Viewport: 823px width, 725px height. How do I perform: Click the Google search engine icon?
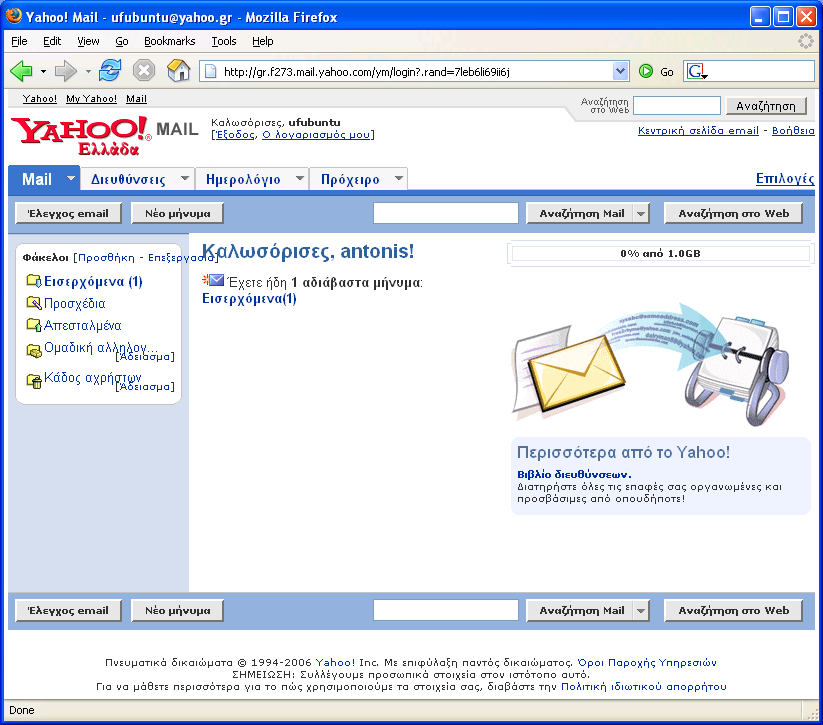pos(697,71)
